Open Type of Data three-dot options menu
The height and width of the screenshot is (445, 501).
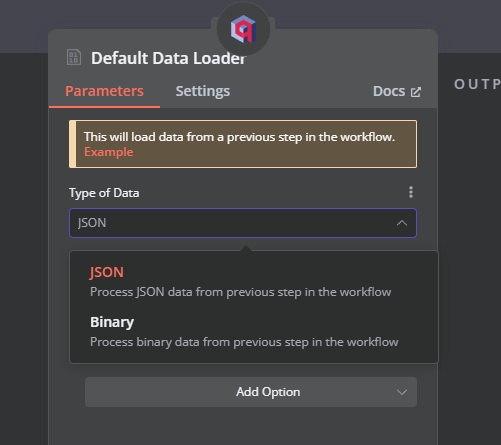point(411,192)
